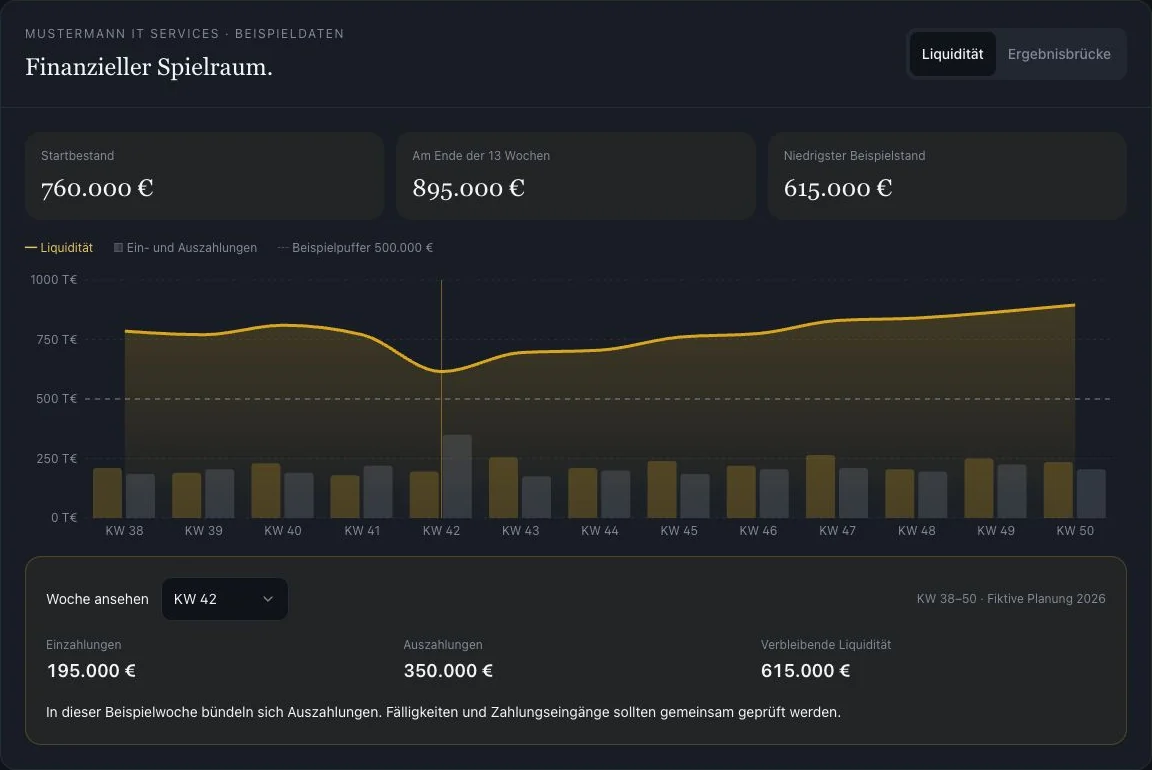Click the gray Auszahlungen bar for KW 38

[x=140, y=496]
